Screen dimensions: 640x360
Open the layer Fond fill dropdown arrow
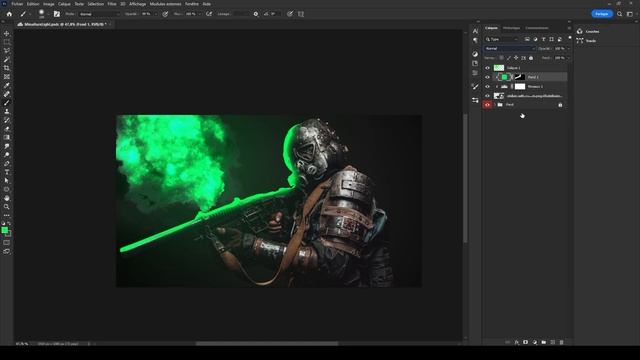(569, 58)
